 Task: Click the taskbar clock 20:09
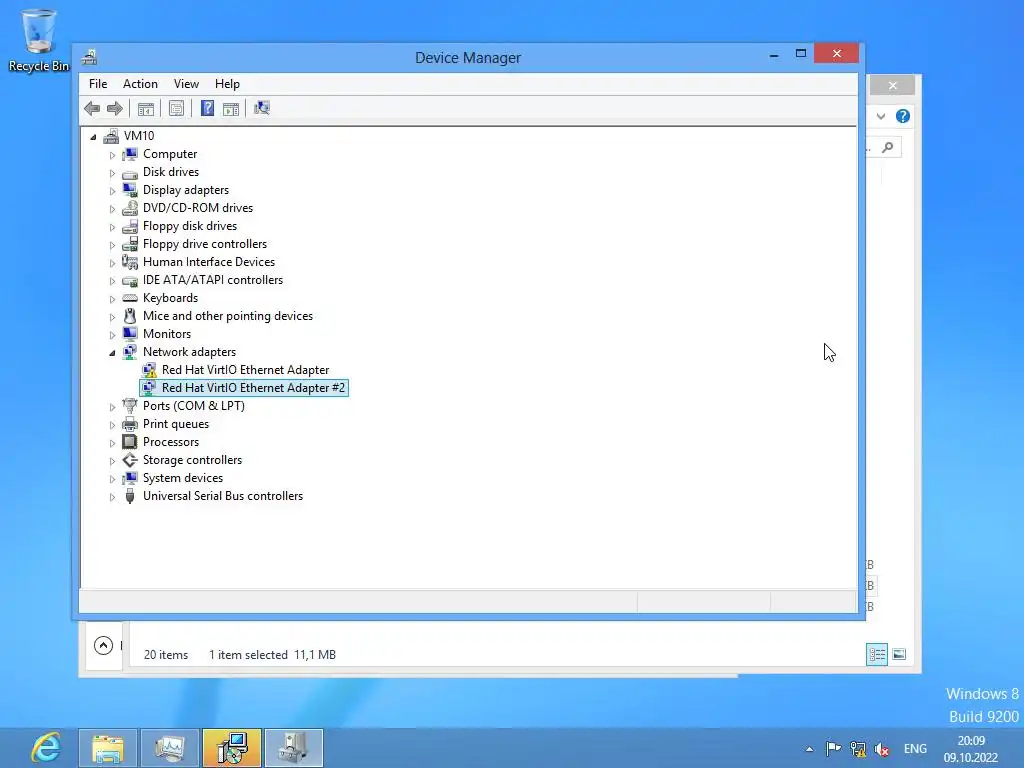tap(971, 741)
